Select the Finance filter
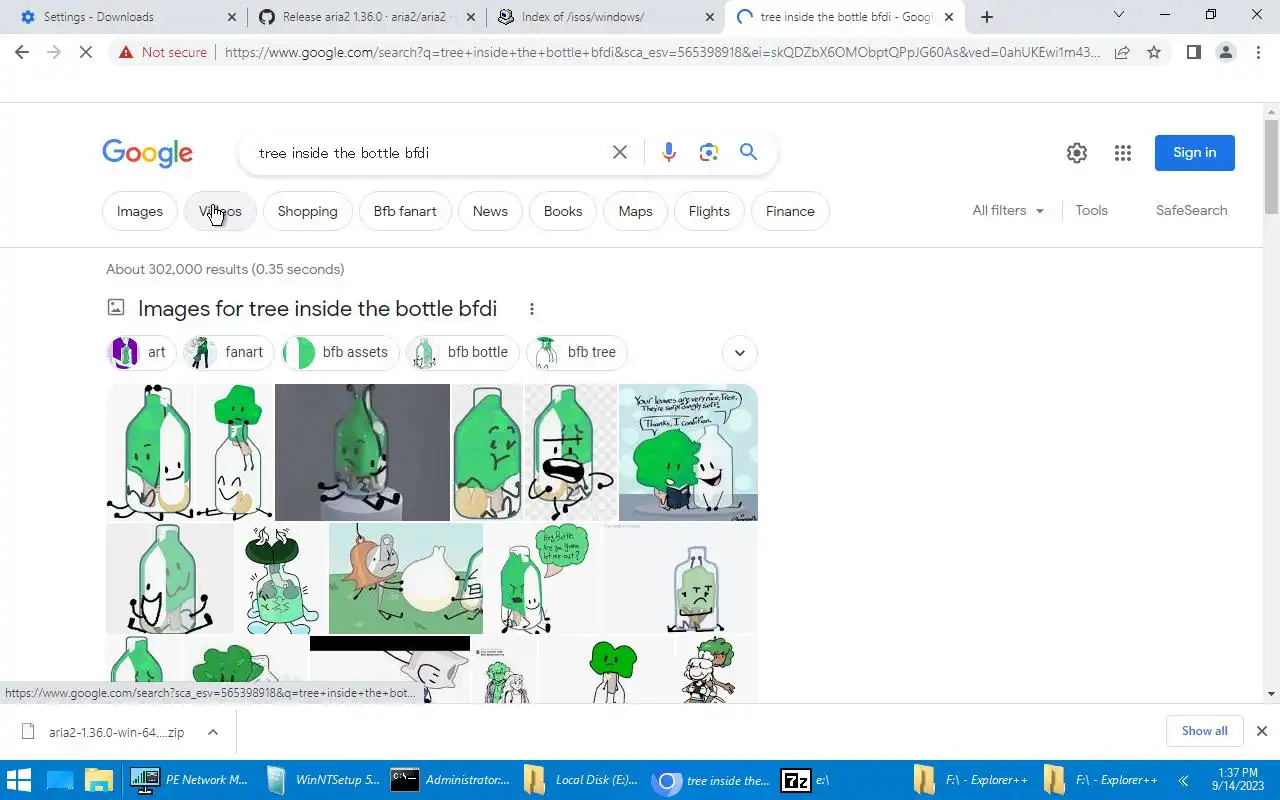 click(790, 211)
